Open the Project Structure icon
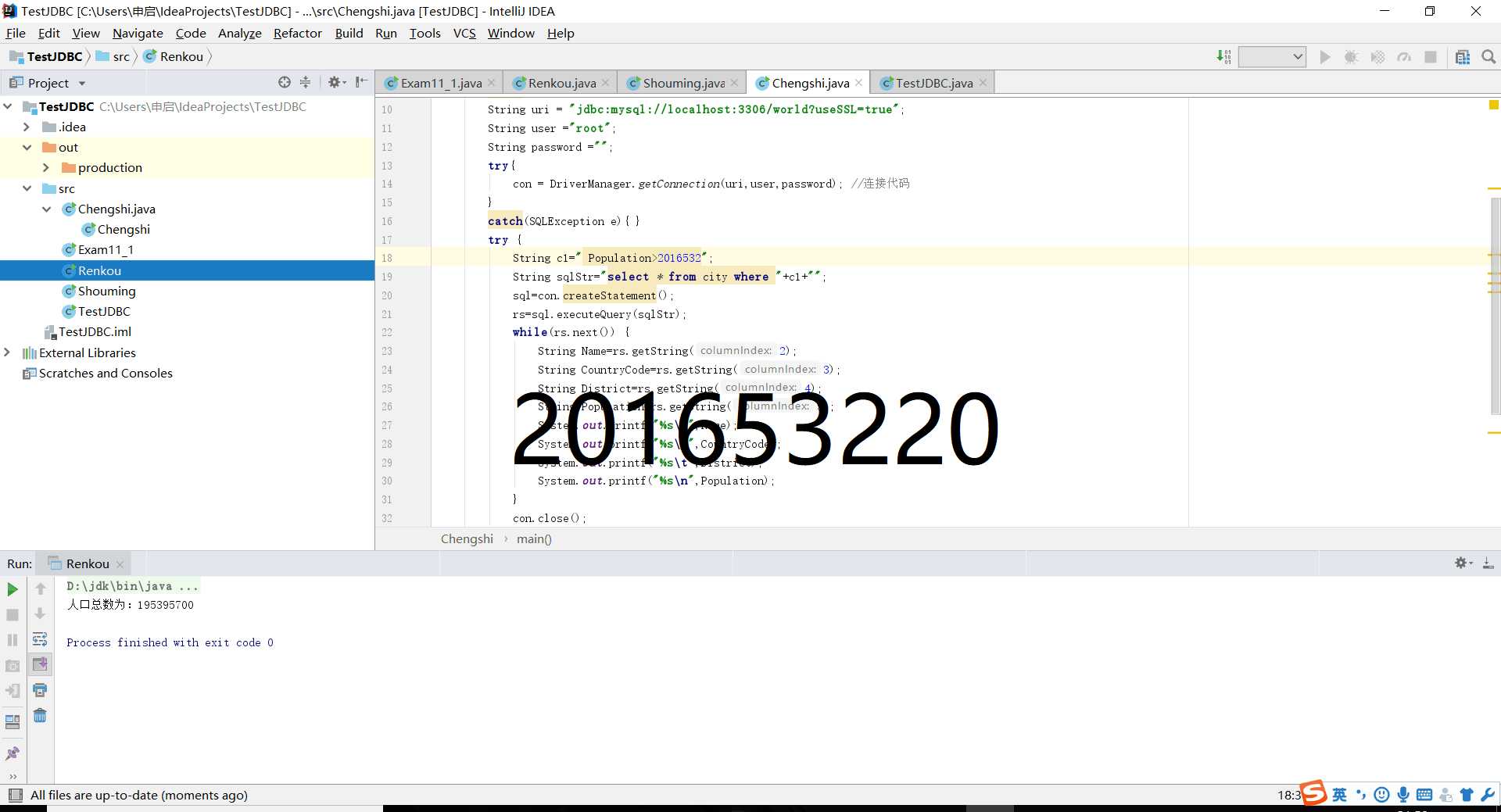 pos(1463,57)
